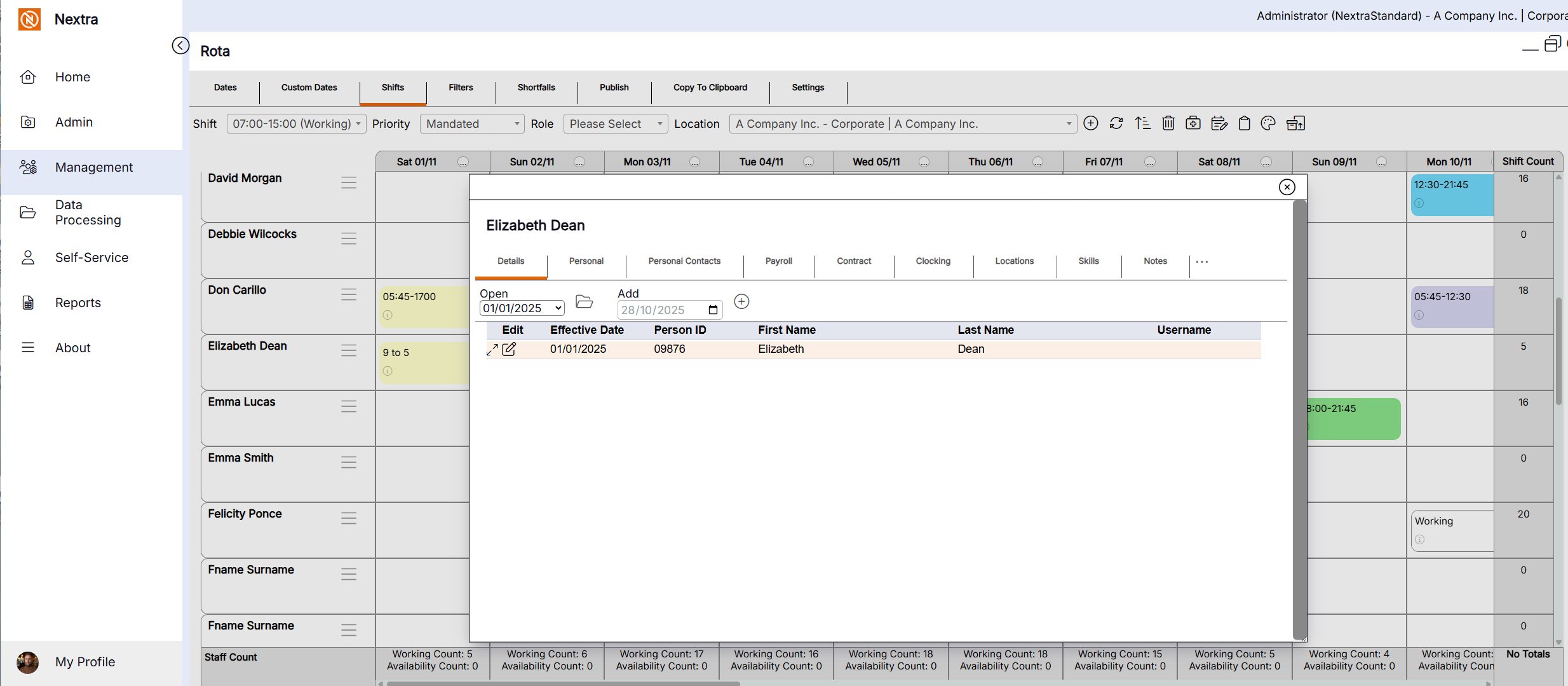Viewport: 1568px width, 686px height.
Task: Click the dialog's vertical scrollbar
Action: [x=1300, y=420]
